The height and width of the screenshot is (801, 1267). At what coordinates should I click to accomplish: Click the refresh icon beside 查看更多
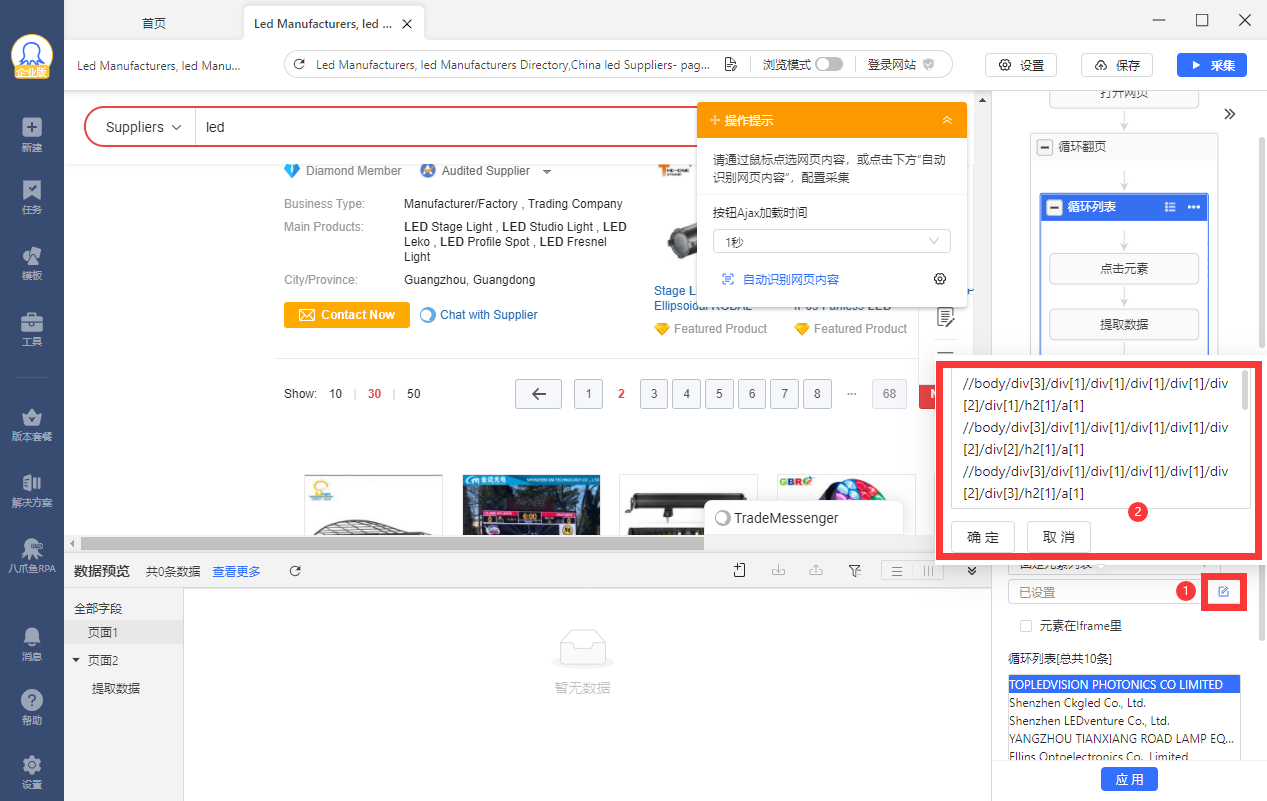pos(295,571)
